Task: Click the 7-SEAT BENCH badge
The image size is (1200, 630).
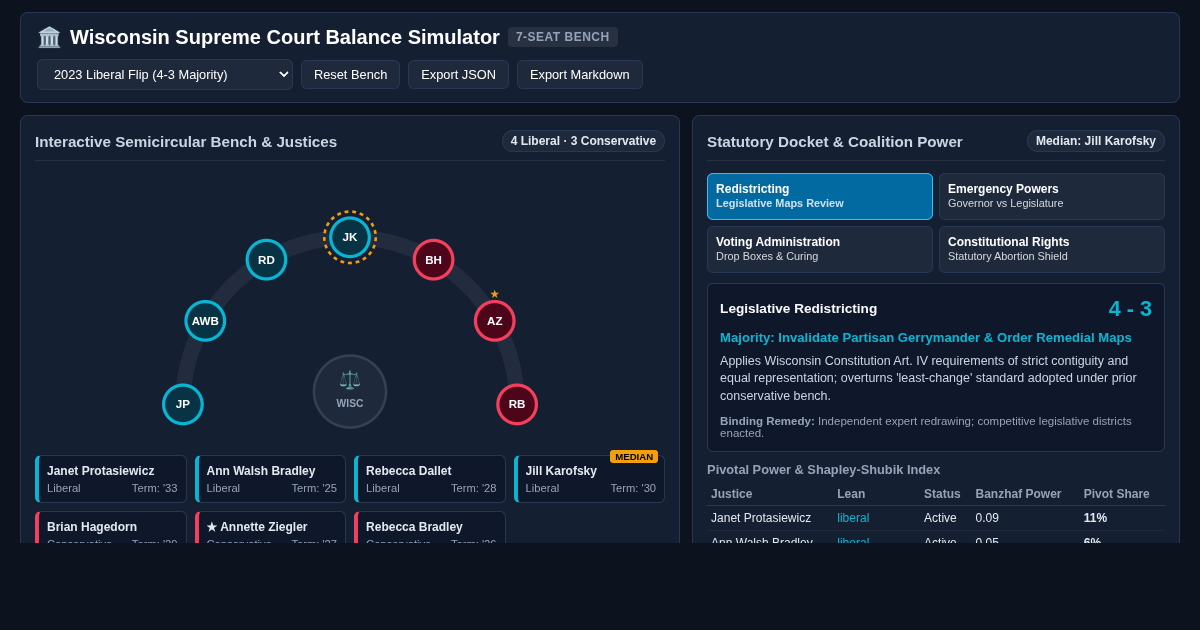Action: pyautogui.click(x=563, y=37)
